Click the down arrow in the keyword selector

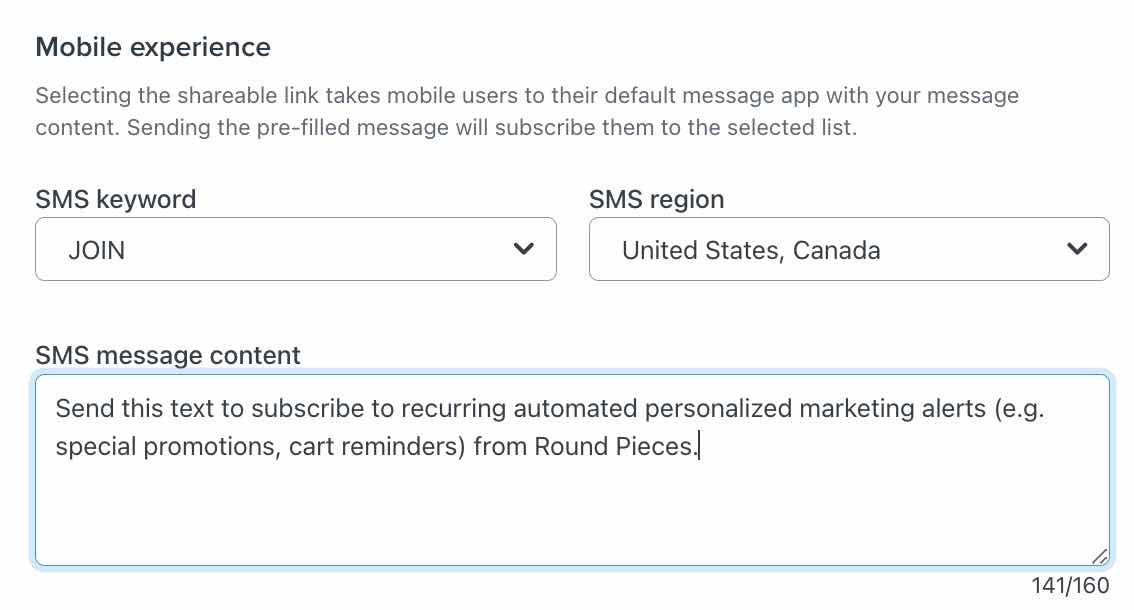(x=524, y=249)
